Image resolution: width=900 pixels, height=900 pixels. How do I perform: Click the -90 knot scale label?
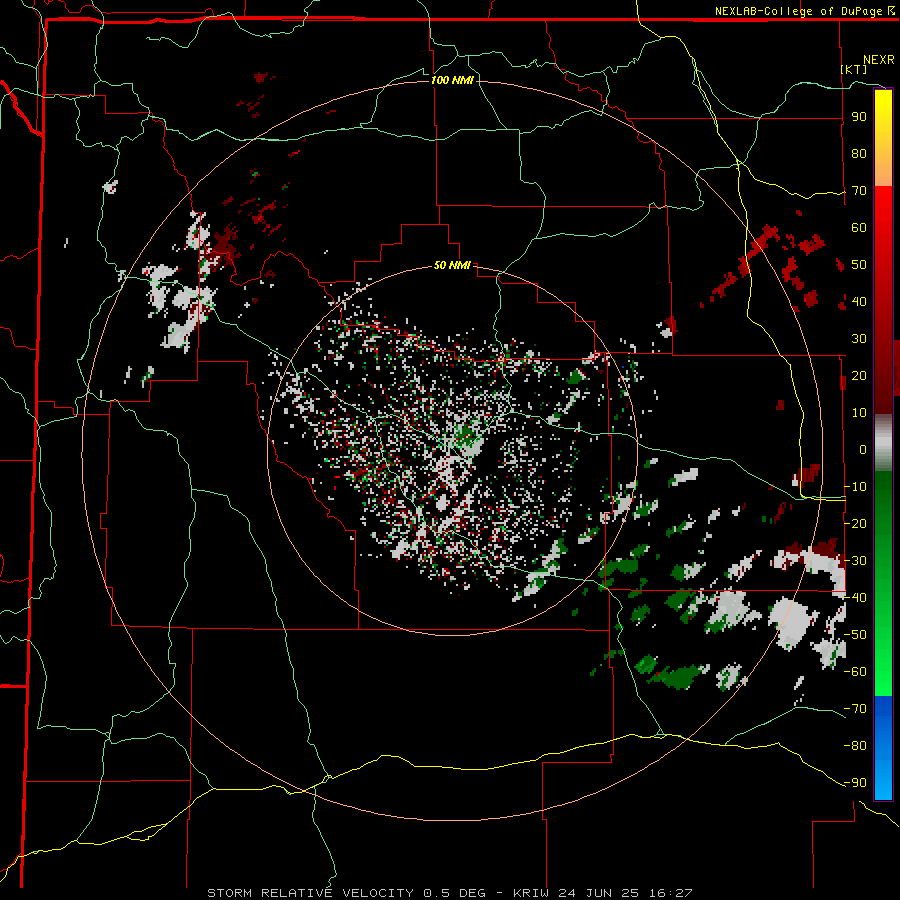point(856,783)
